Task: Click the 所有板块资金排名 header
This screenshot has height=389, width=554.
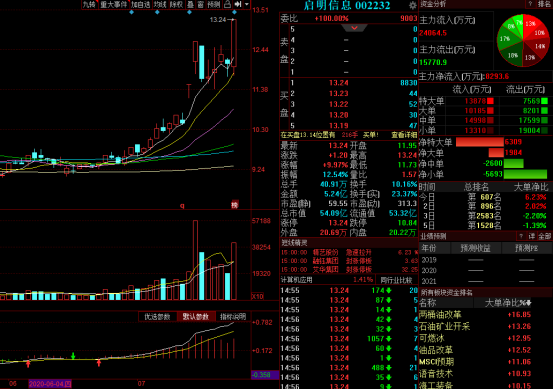Action: [x=446, y=293]
